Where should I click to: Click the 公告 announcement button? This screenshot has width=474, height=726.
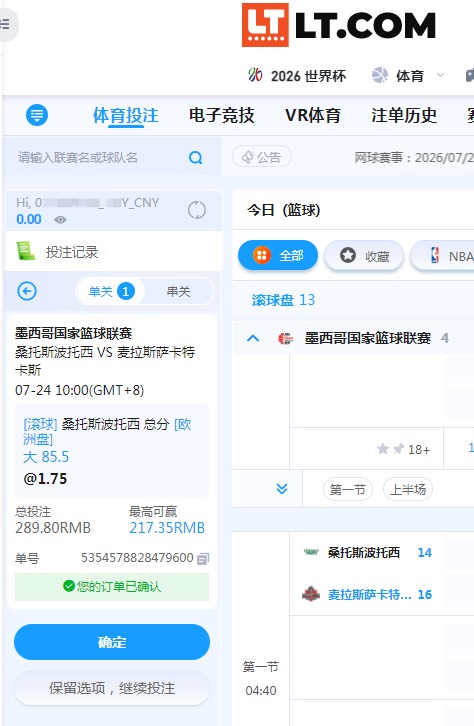(262, 157)
